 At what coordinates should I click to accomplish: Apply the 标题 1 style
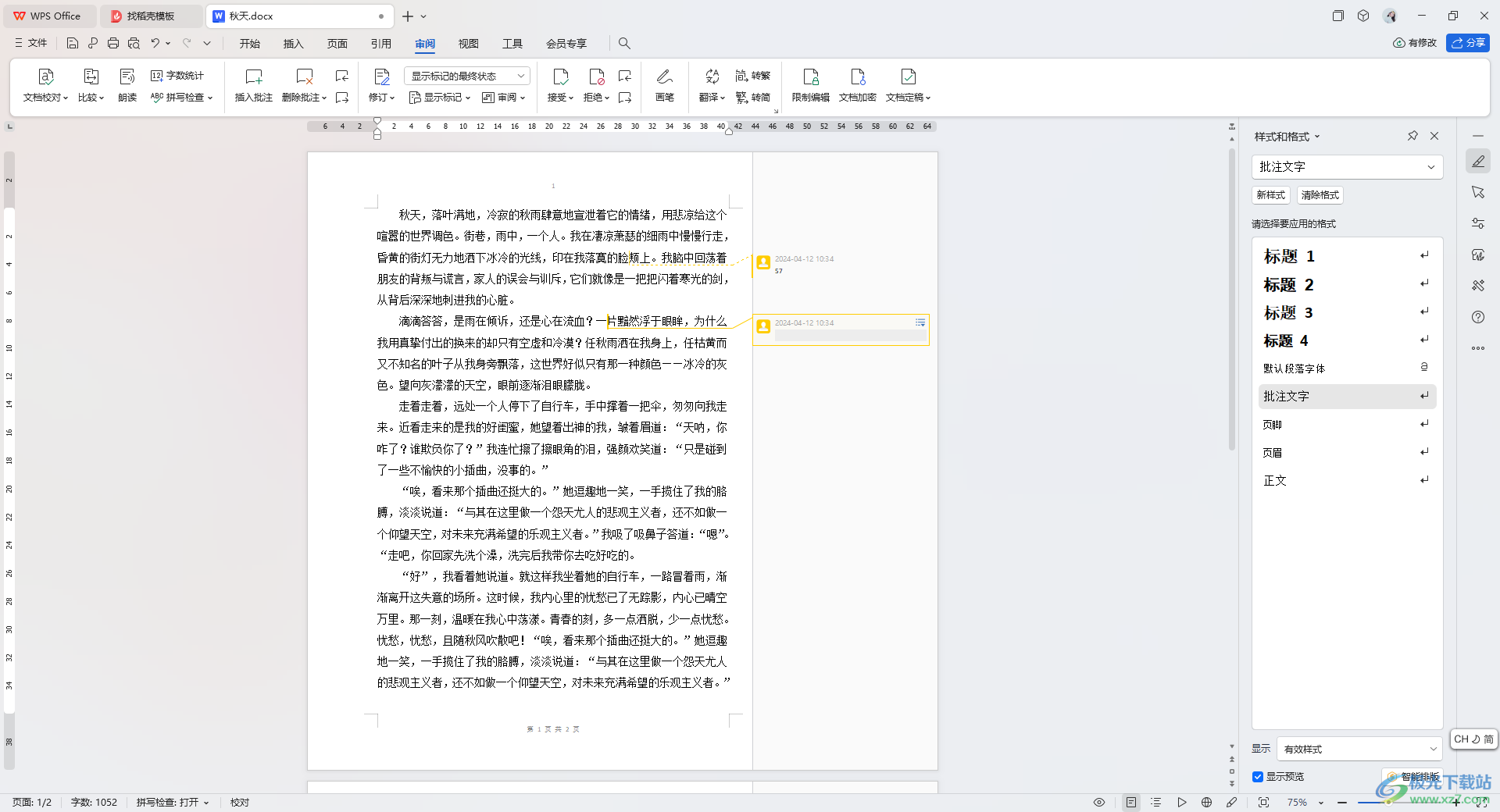[x=1347, y=256]
